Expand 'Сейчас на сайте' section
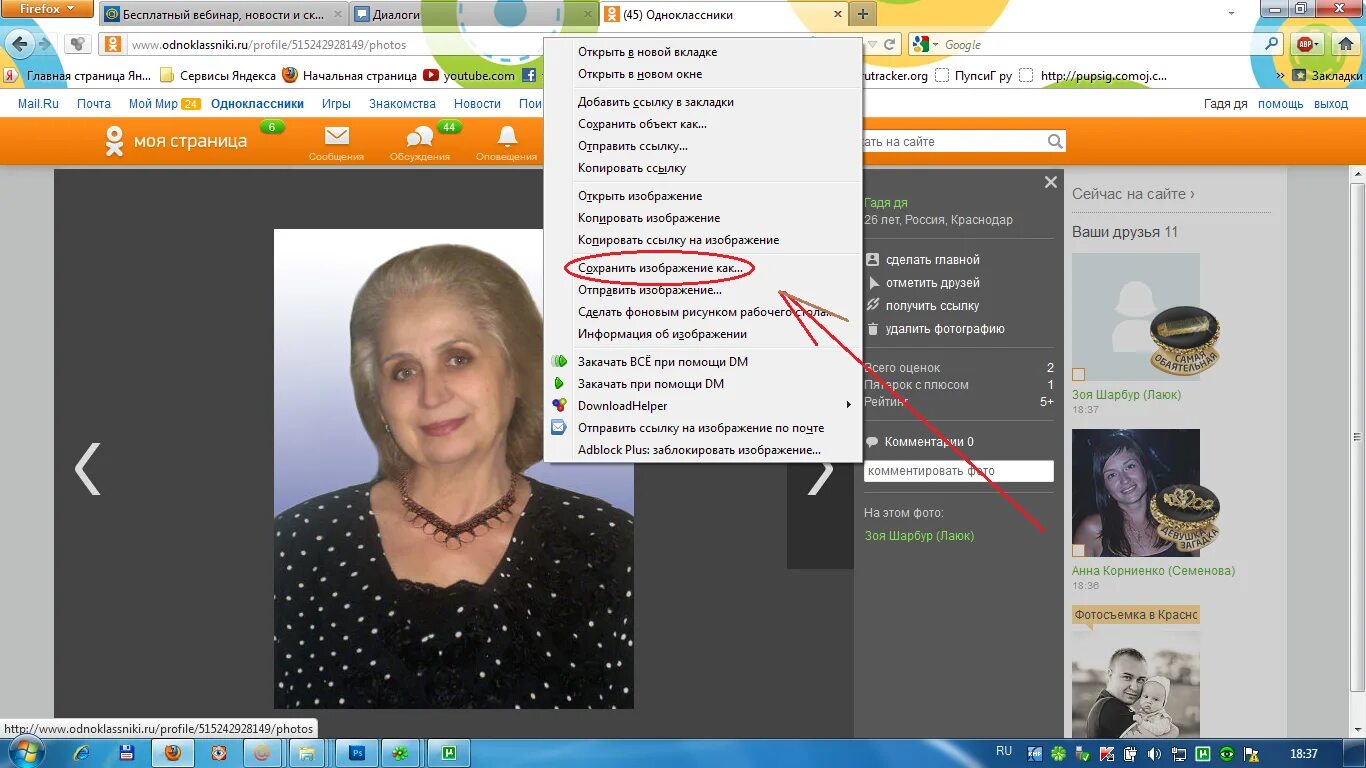This screenshot has width=1366, height=768. [x=1133, y=194]
